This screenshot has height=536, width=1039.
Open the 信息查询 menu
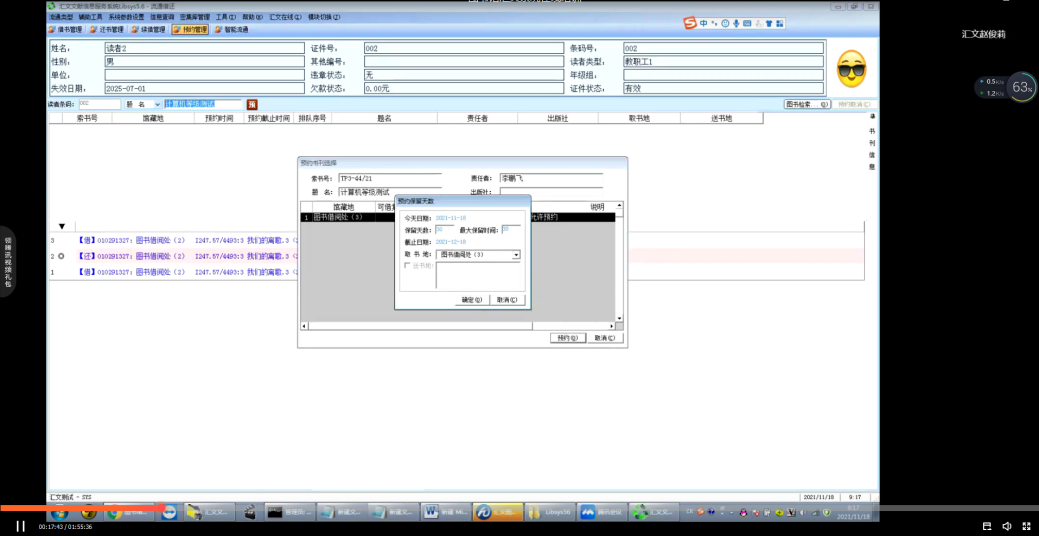pos(162,17)
